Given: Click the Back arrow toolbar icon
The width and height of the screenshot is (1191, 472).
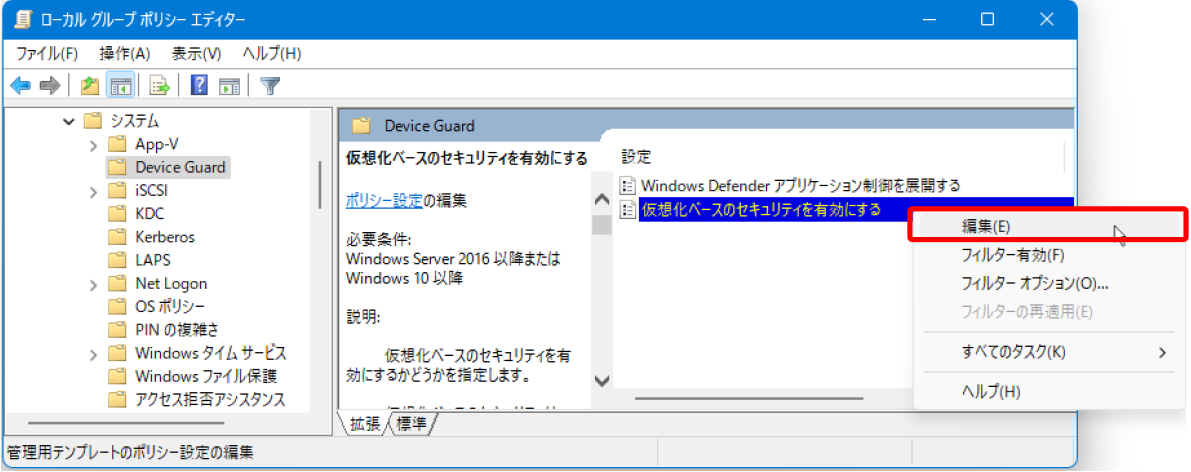Looking at the screenshot, I should (21, 85).
